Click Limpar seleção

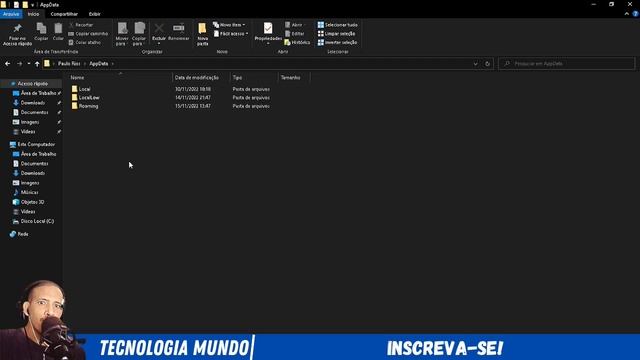[x=337, y=33]
